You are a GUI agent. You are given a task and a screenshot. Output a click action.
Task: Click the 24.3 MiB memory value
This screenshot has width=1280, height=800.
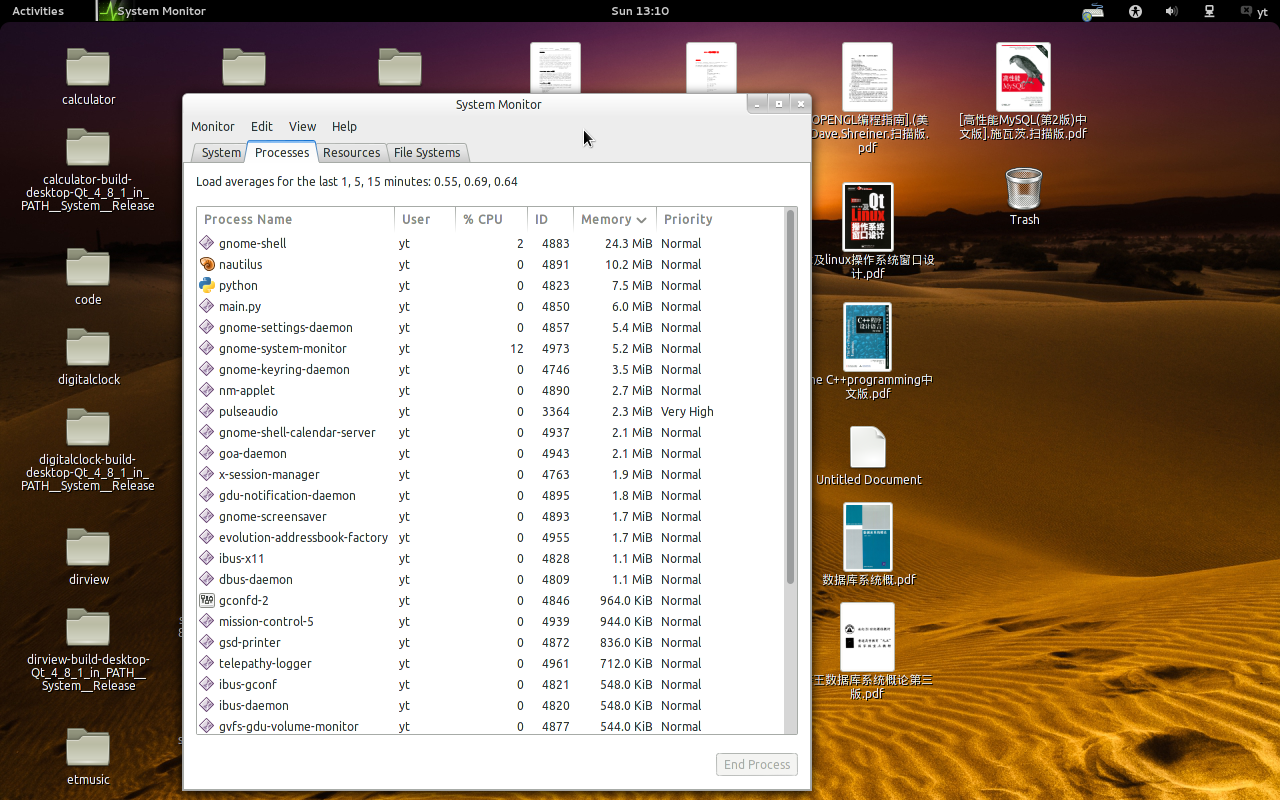click(628, 243)
